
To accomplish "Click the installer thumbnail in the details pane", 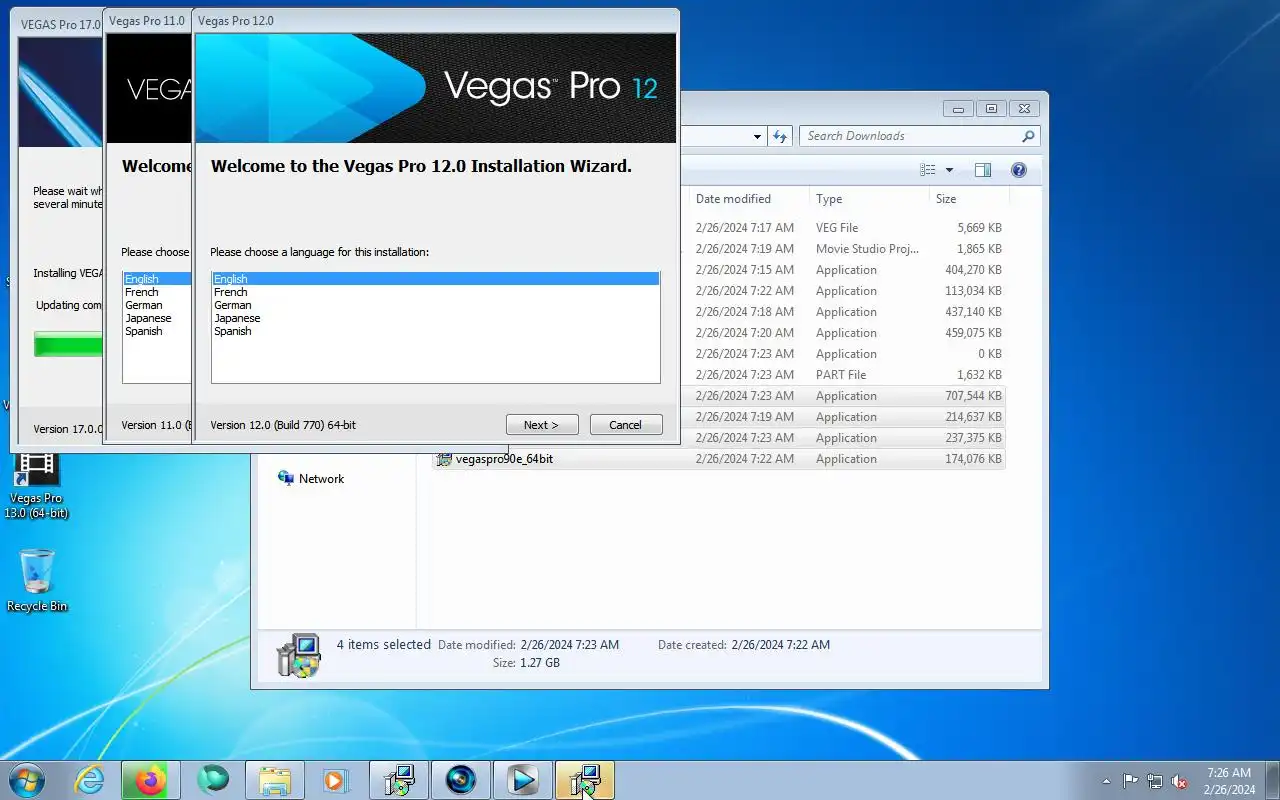I will coord(299,656).
